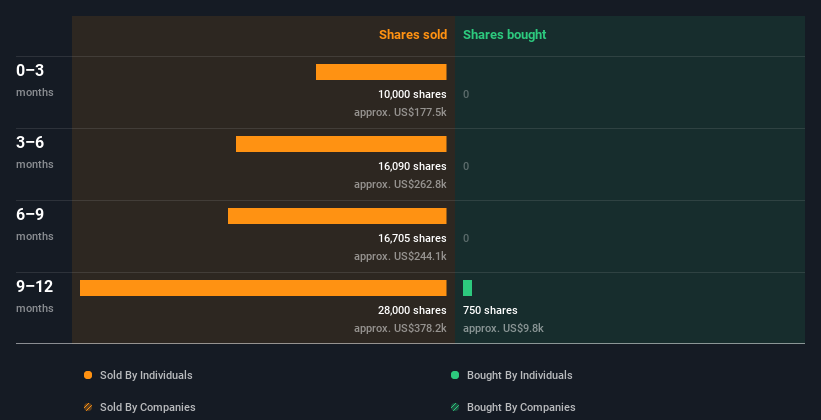Select the 0–3 months row label
The height and width of the screenshot is (420, 821).
(x=35, y=80)
